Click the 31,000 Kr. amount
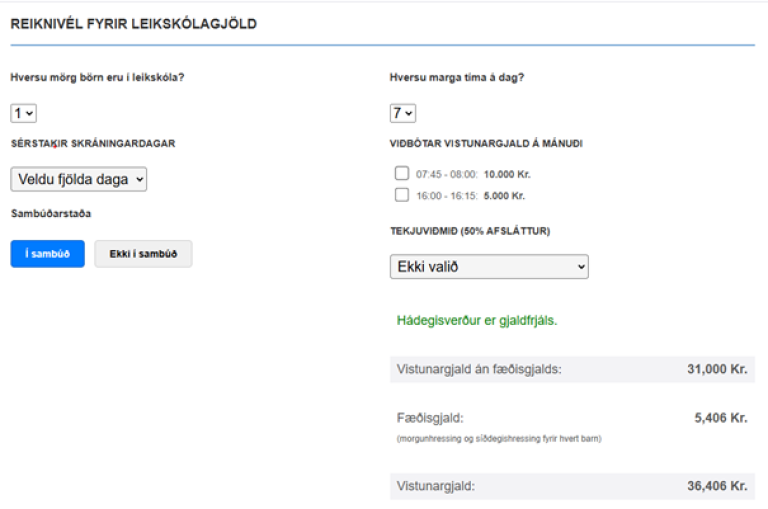 pos(717,369)
